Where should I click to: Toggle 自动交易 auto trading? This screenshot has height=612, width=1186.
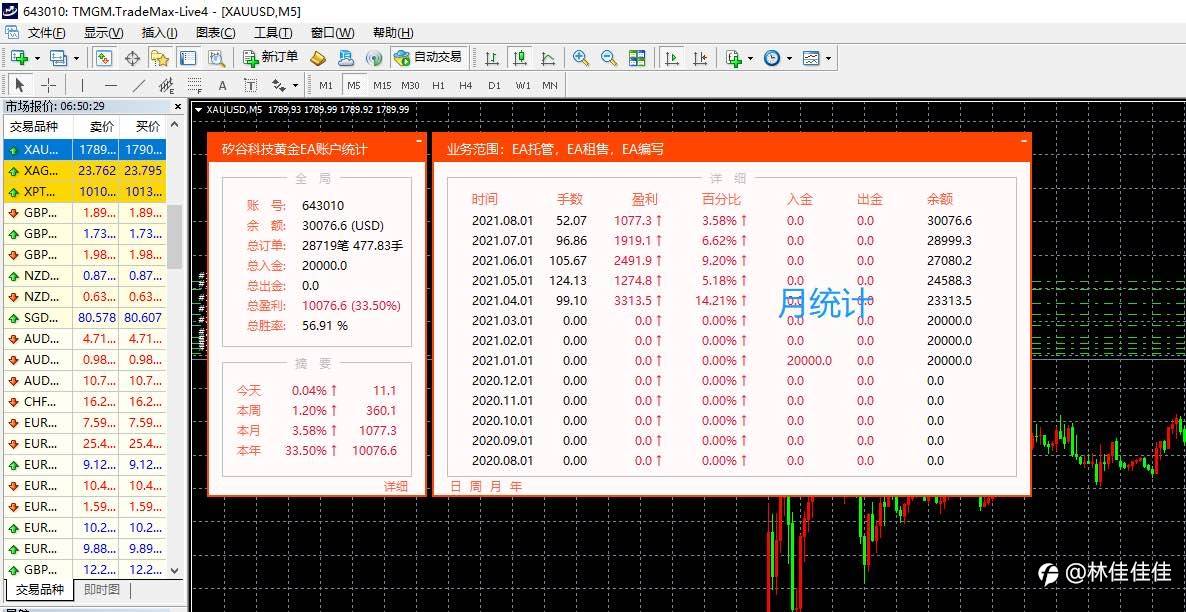[x=427, y=57]
